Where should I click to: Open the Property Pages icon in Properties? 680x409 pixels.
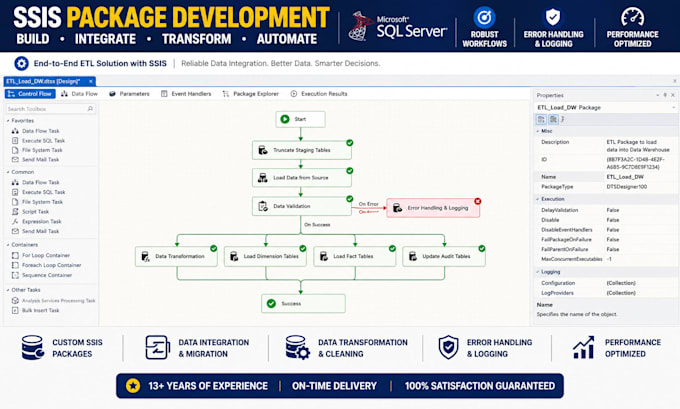pos(563,119)
